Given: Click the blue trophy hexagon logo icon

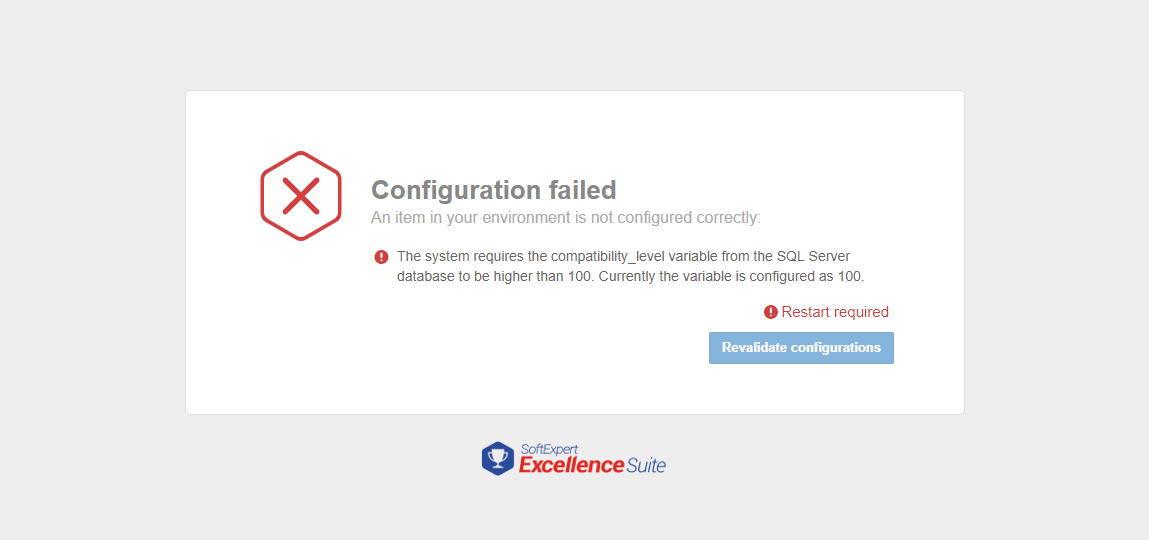Looking at the screenshot, I should click(x=498, y=459).
